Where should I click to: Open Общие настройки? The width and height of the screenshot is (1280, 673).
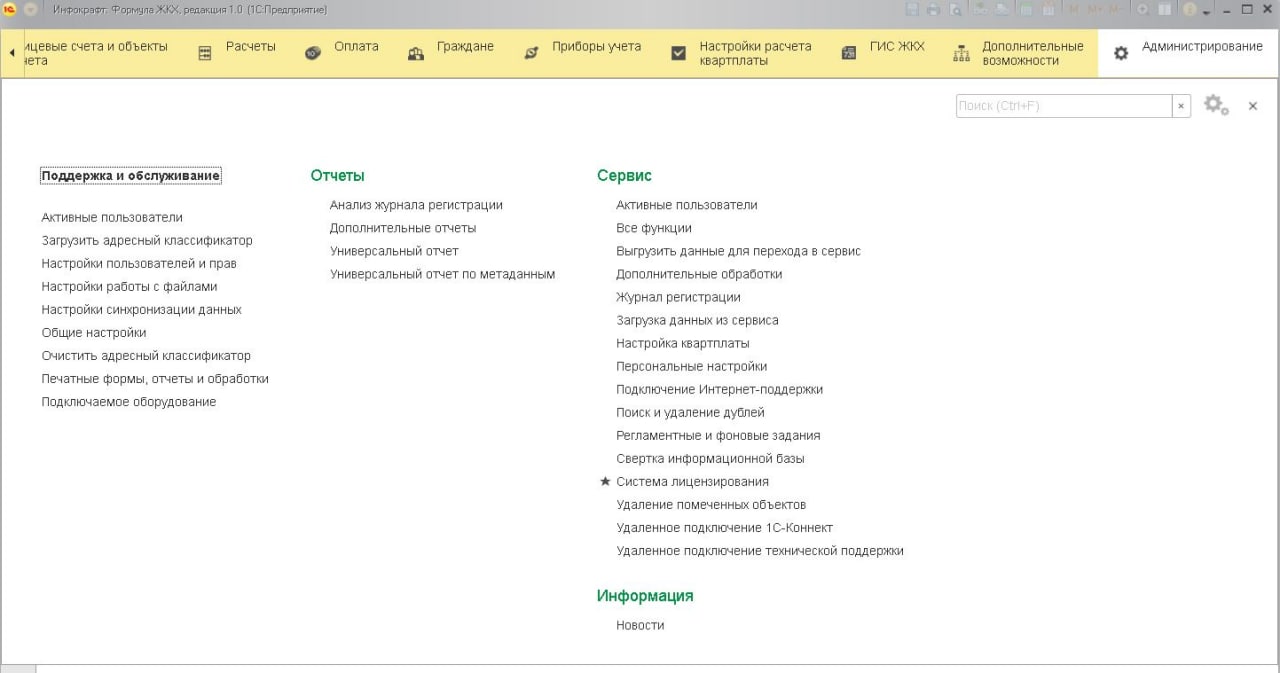tap(94, 332)
